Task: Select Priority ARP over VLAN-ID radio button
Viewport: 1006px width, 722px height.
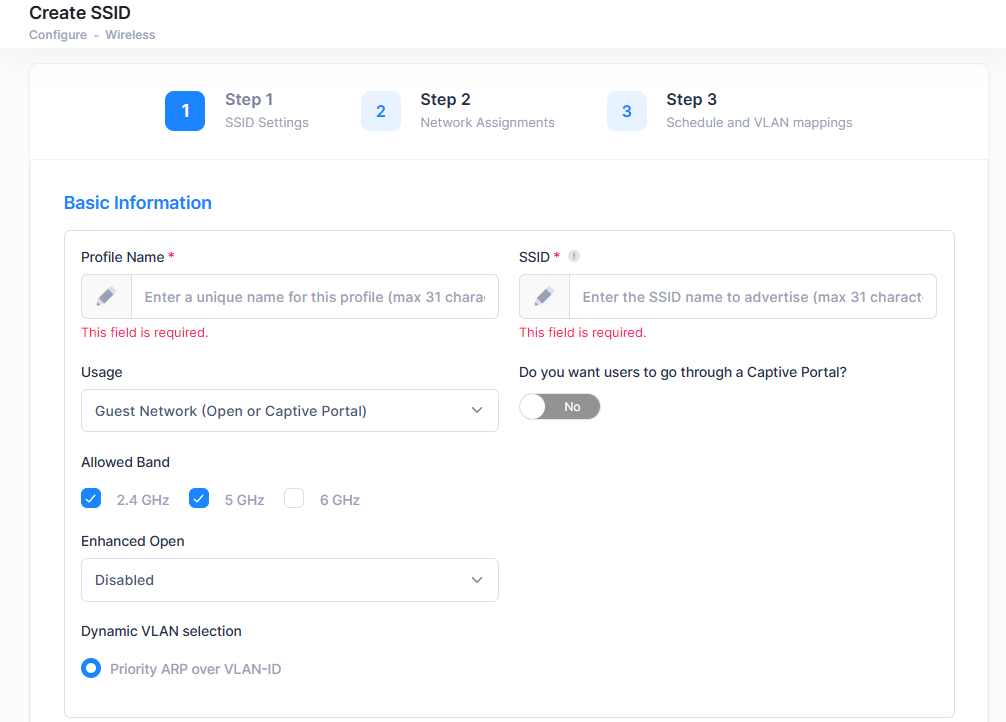Action: (x=91, y=668)
